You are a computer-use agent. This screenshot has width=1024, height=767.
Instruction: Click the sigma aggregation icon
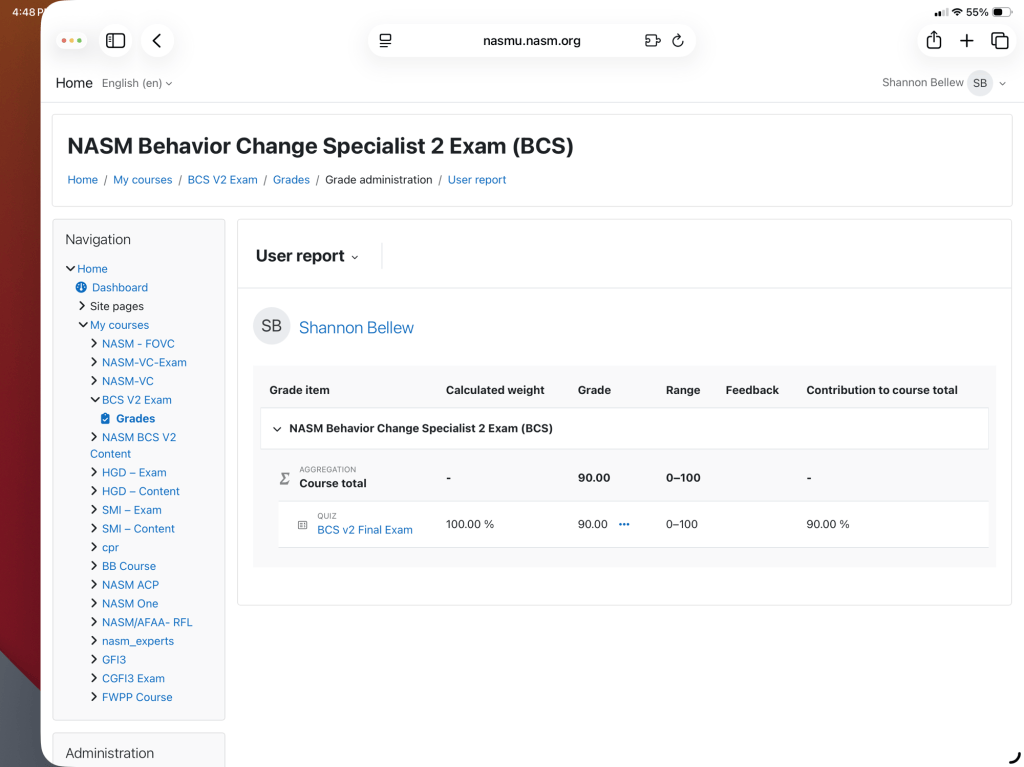coord(284,478)
